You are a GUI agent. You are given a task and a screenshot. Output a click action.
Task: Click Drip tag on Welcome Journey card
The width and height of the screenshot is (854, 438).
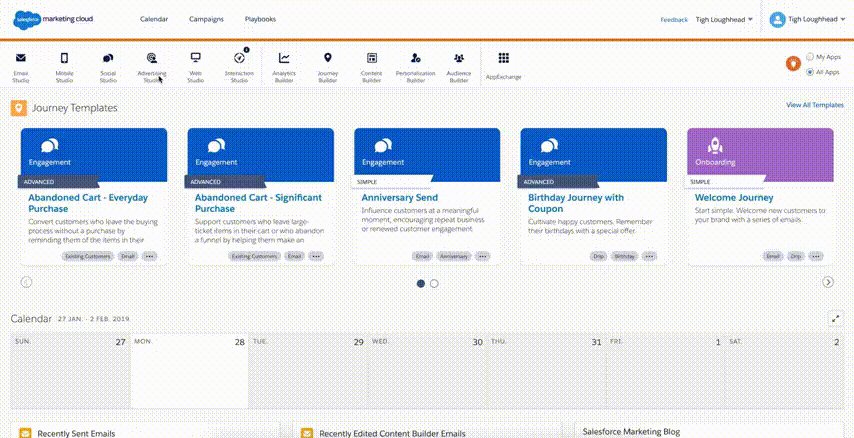pyautogui.click(x=795, y=256)
